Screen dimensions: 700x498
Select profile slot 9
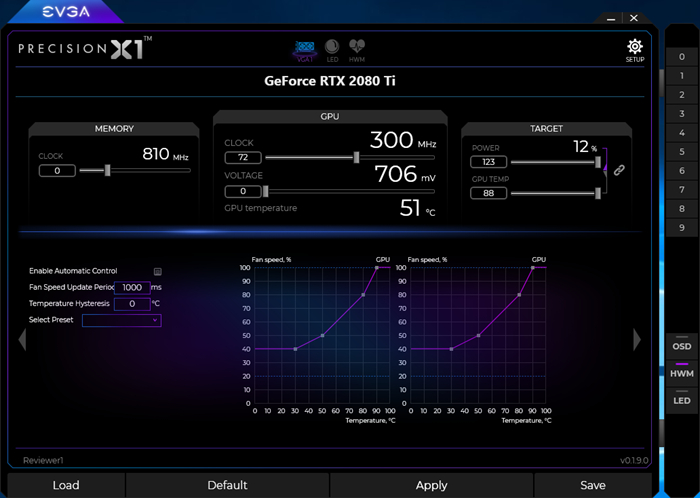[682, 228]
